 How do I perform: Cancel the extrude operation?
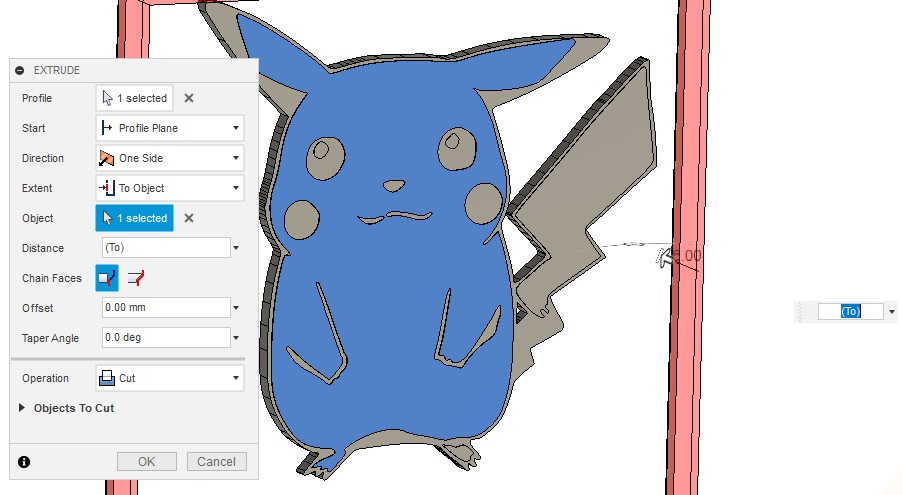point(217,462)
